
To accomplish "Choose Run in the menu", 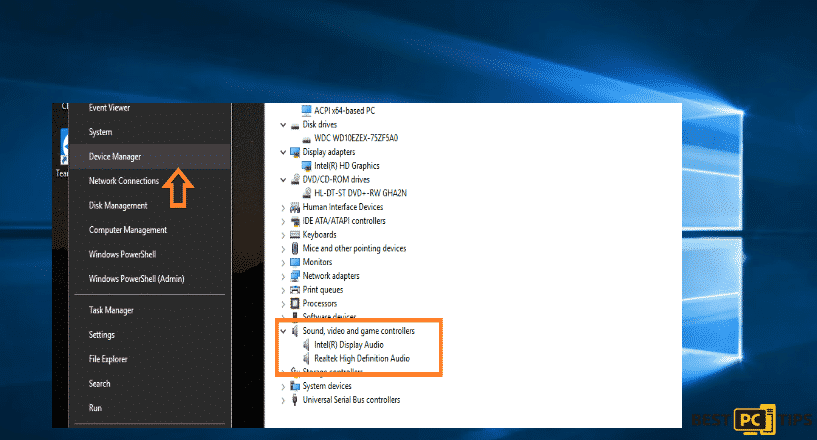I will click(x=150, y=408).
